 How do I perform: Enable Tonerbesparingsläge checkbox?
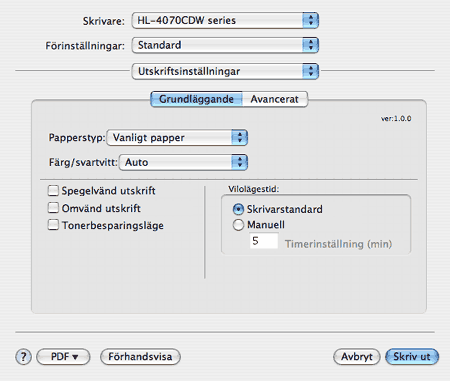point(53,225)
